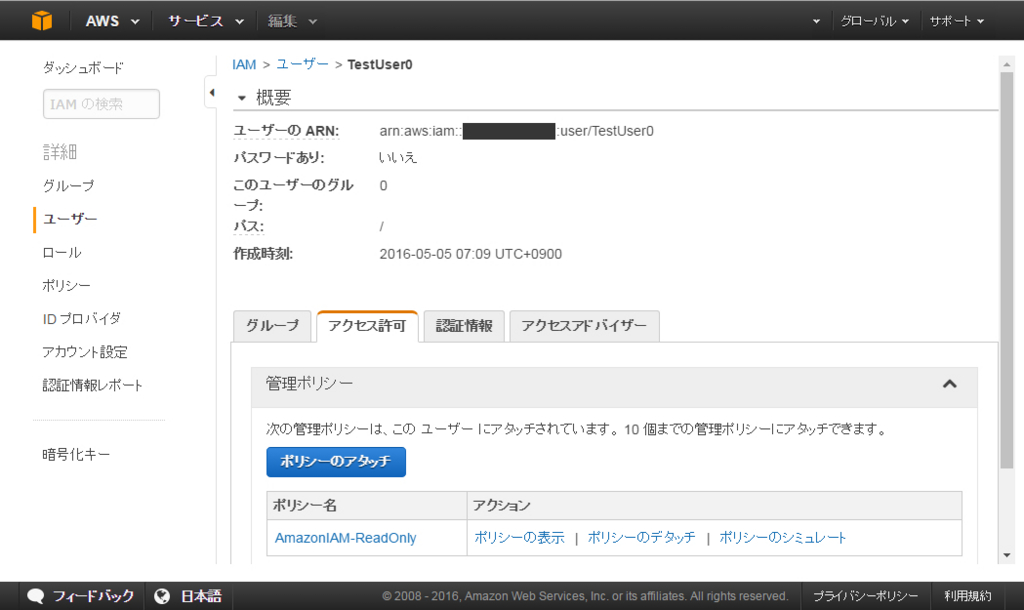1024x610 pixels.
Task: Select ロール in the sidebar
Action: (x=60, y=252)
